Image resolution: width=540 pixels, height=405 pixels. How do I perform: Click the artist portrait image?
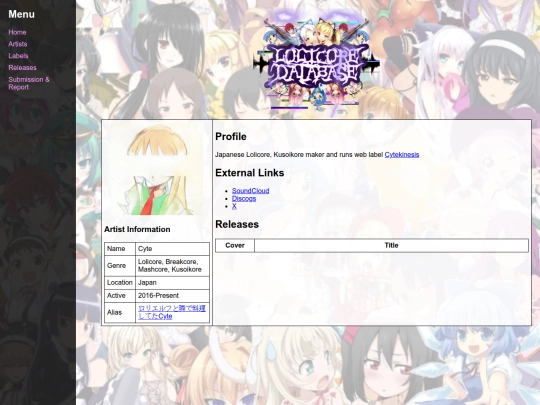[157, 169]
